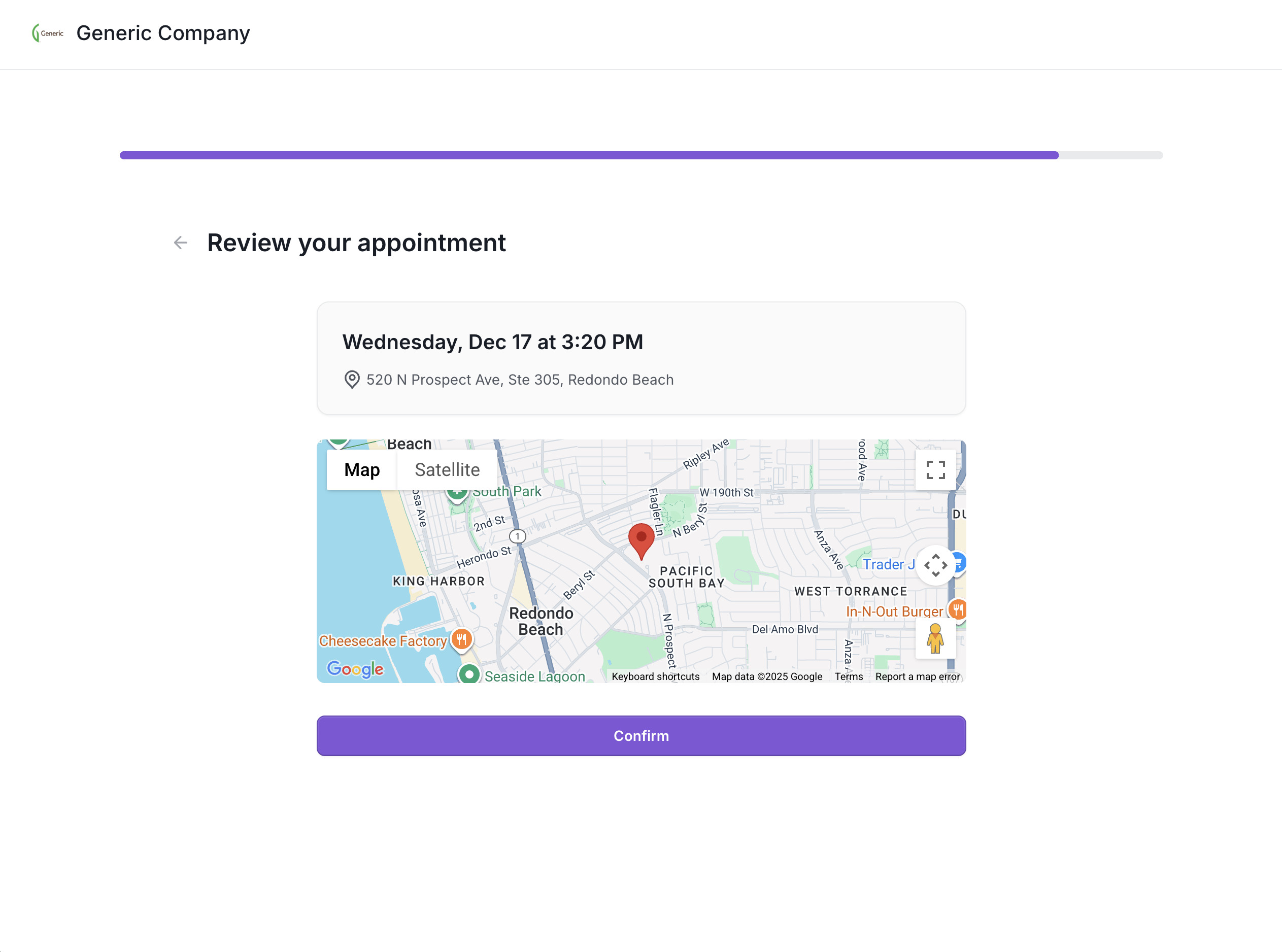The width and height of the screenshot is (1282, 952).
Task: Click the Google logo on the map
Action: 355,669
